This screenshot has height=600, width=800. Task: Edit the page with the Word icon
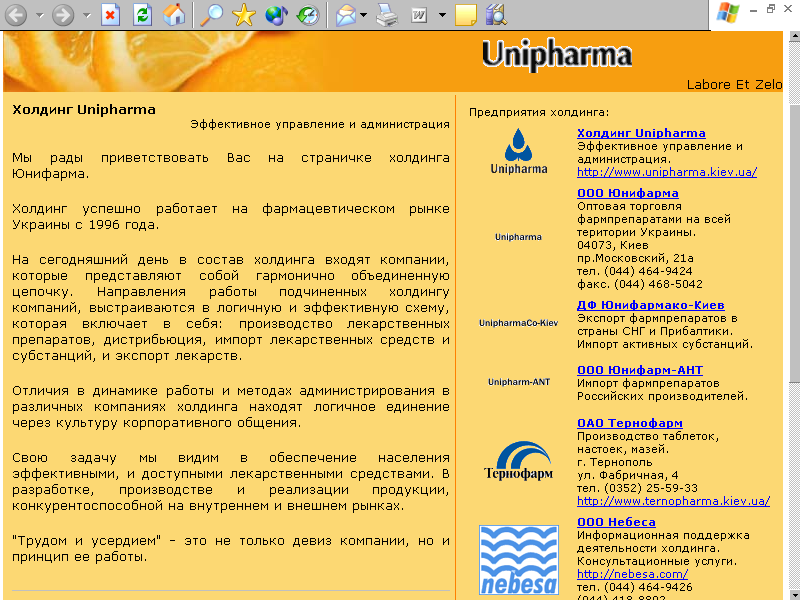pos(419,15)
